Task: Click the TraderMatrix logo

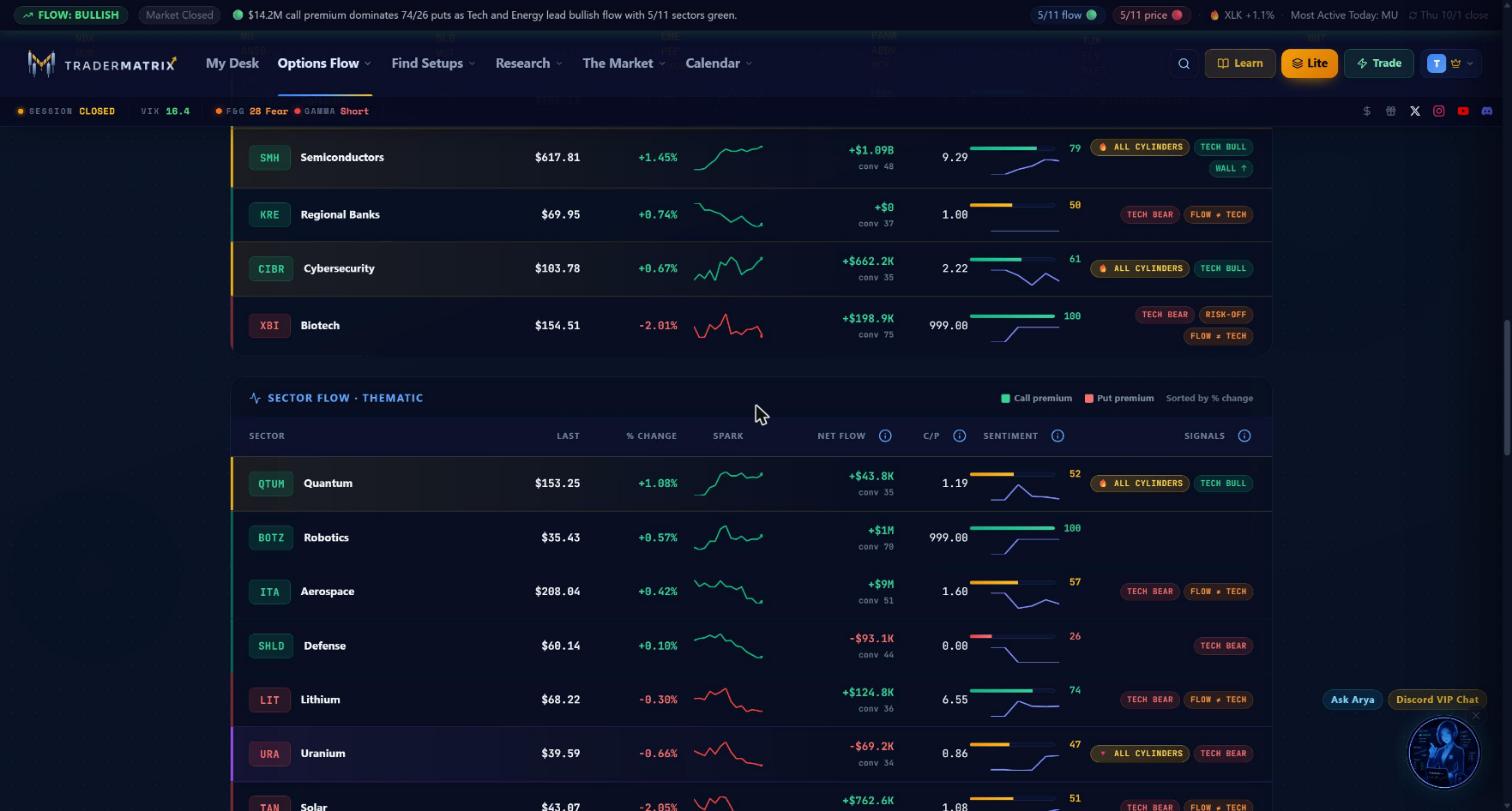Action: coord(102,64)
